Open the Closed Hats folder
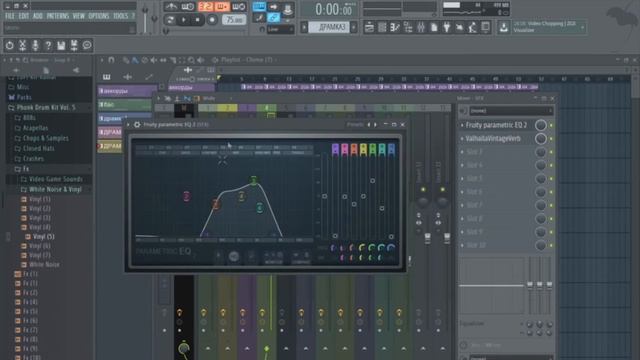Image resolution: width=640 pixels, height=360 pixels. [38, 148]
